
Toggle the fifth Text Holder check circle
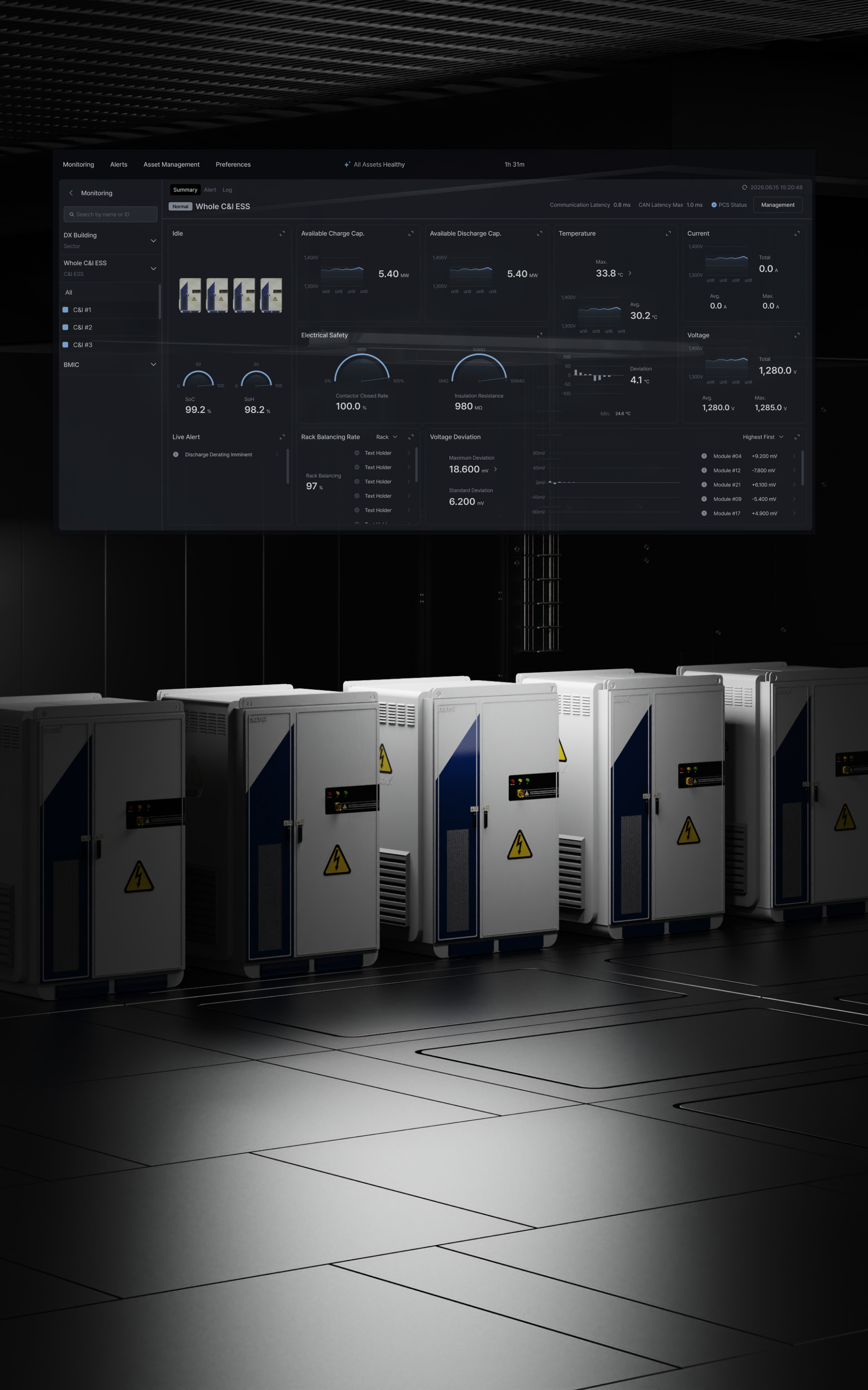[x=357, y=510]
